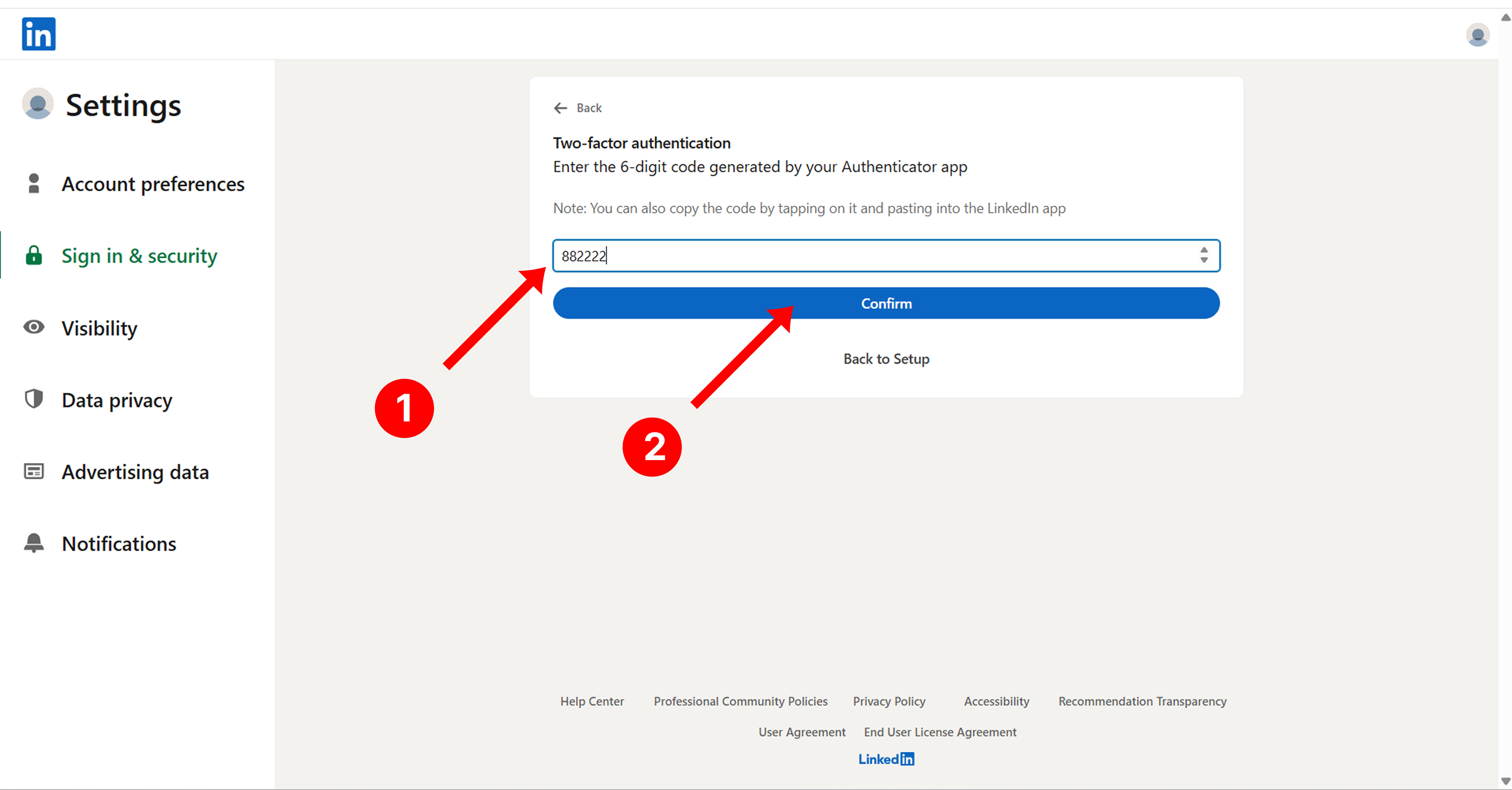Image resolution: width=1512 pixels, height=790 pixels.
Task: Click the Back to Setup link
Action: pos(886,359)
